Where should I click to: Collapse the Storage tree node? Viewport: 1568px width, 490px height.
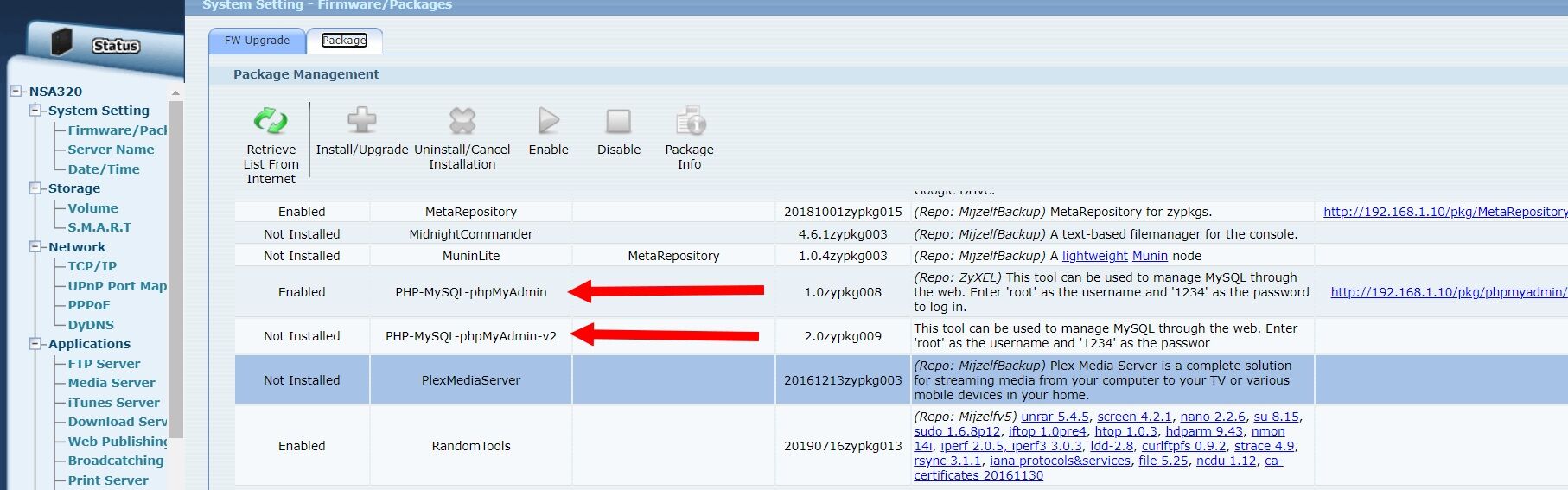tap(35, 188)
